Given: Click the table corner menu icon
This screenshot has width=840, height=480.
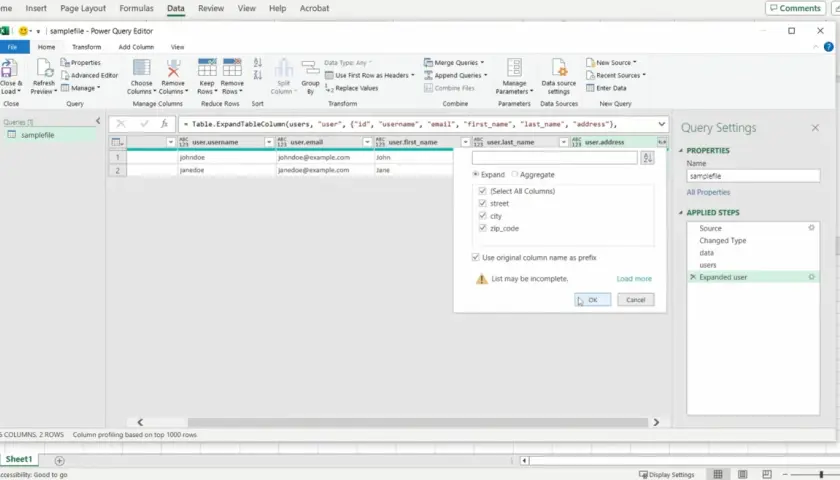Looking at the screenshot, I should (x=117, y=142).
